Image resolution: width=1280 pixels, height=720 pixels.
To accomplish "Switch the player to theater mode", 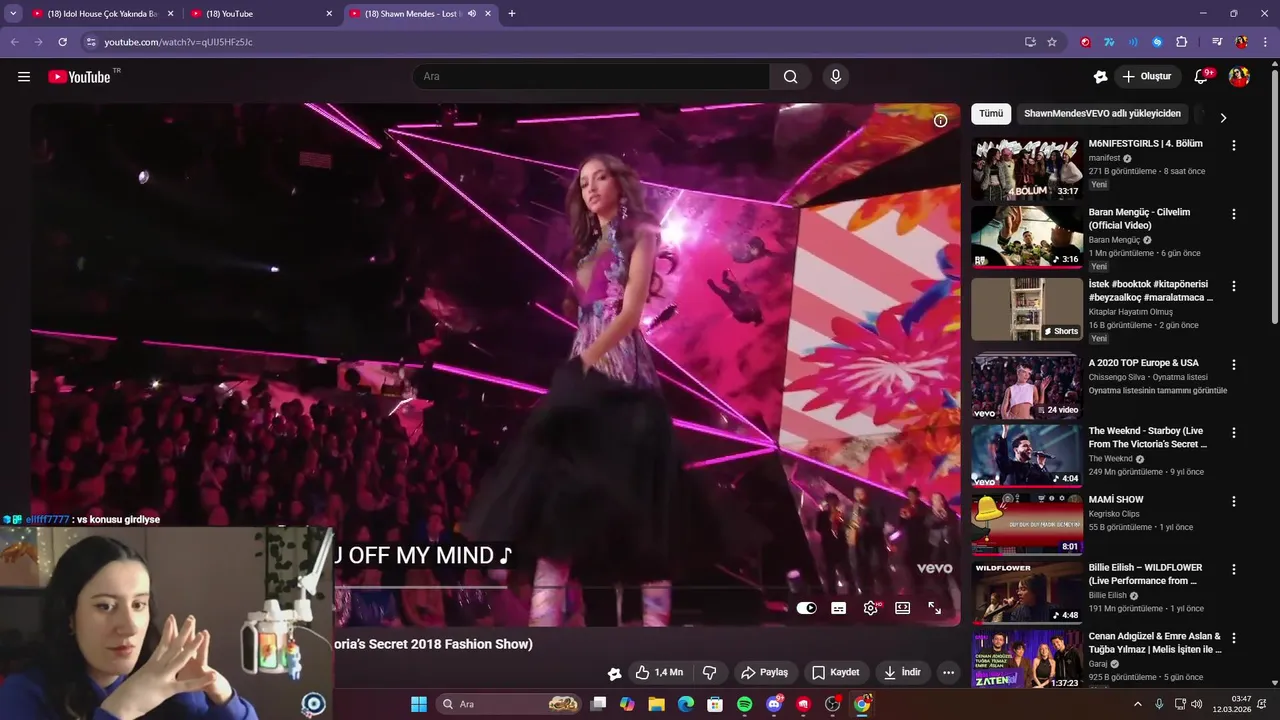I will click(903, 608).
